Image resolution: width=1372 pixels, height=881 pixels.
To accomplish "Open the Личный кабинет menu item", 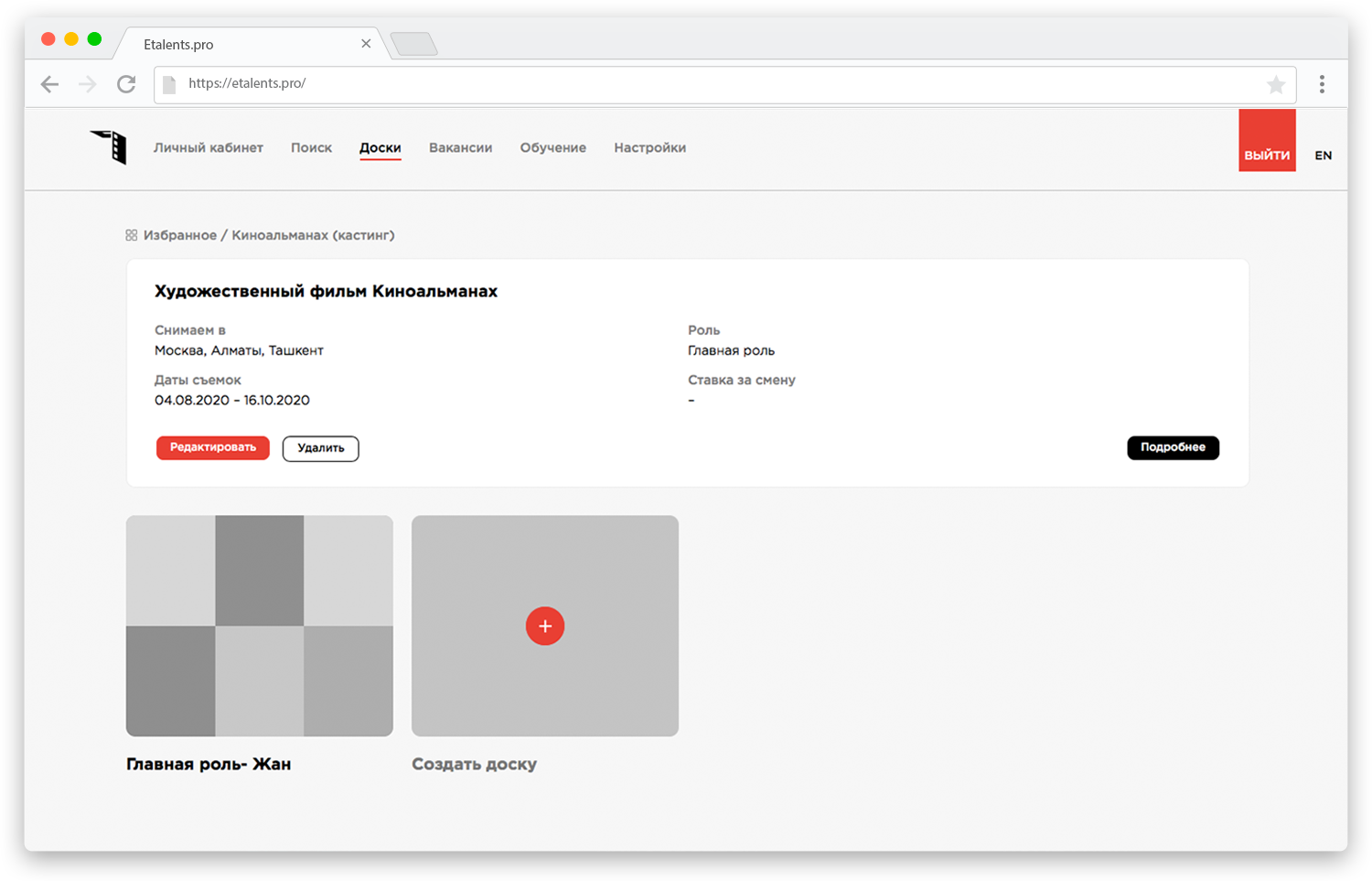I will tap(209, 147).
